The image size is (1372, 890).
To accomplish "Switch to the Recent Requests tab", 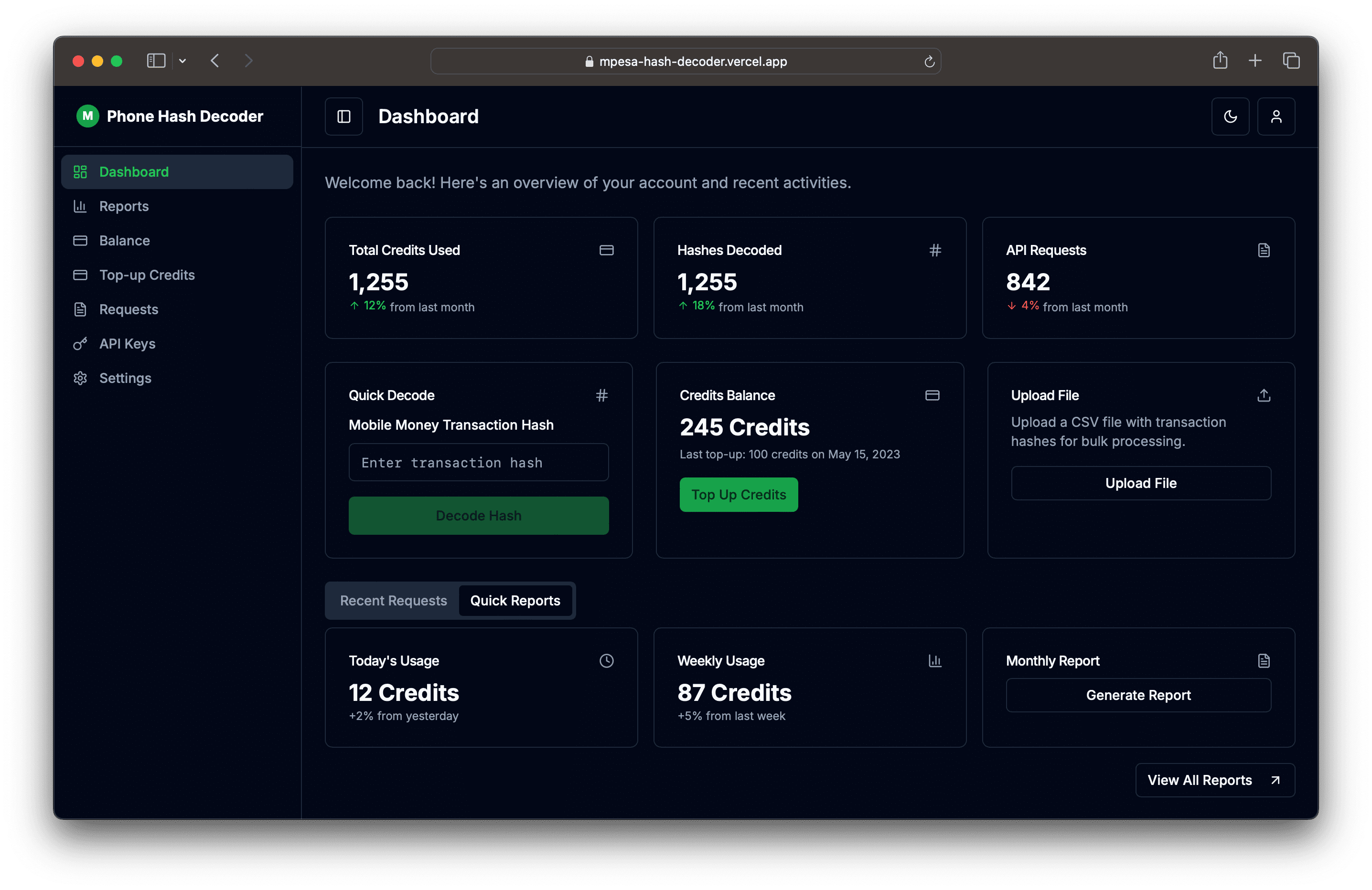I will 393,600.
